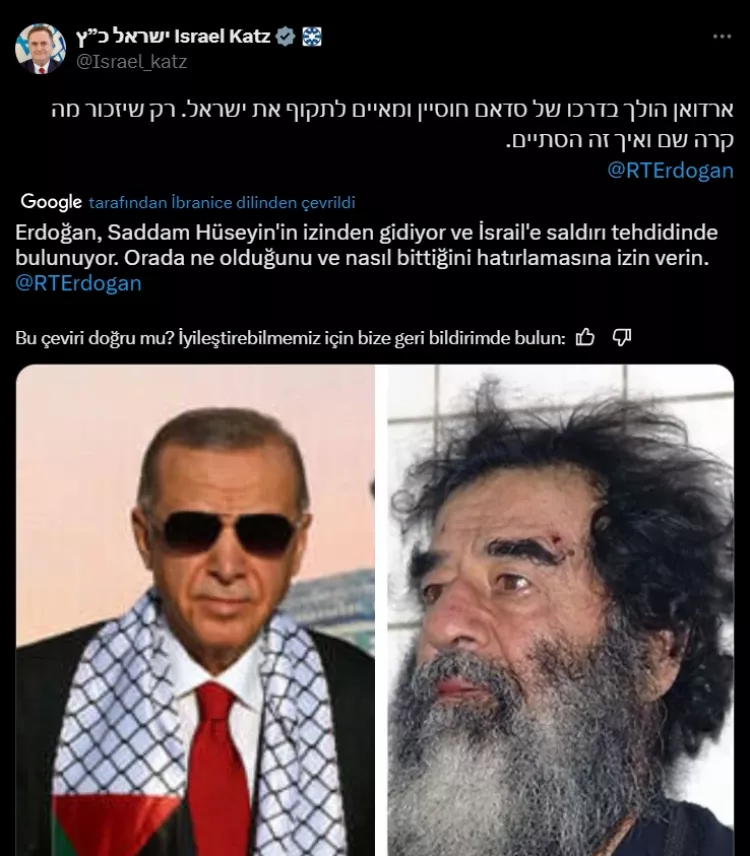Open the three-dot more options menu

point(722,37)
